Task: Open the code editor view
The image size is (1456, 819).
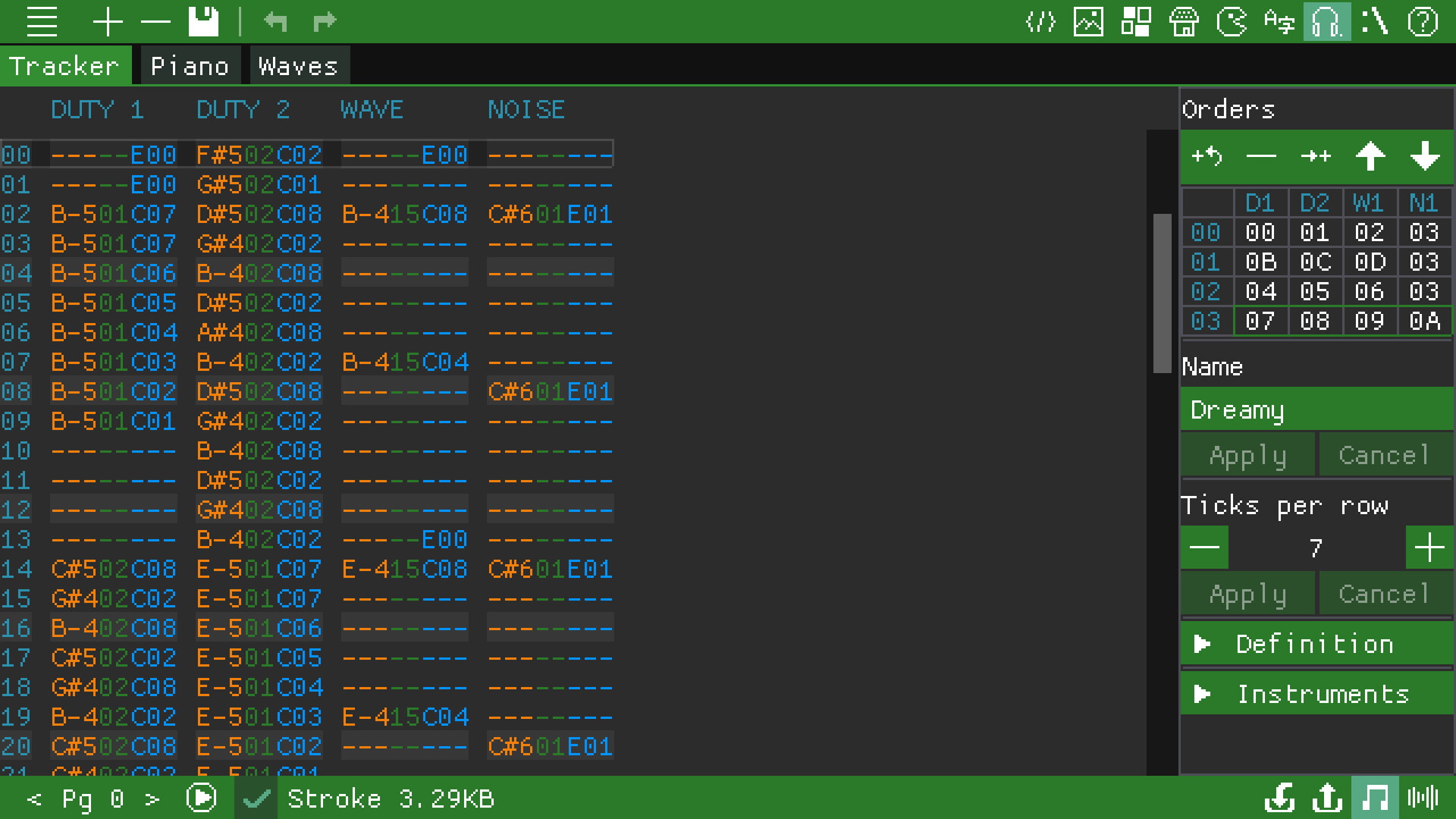Action: tap(1040, 22)
